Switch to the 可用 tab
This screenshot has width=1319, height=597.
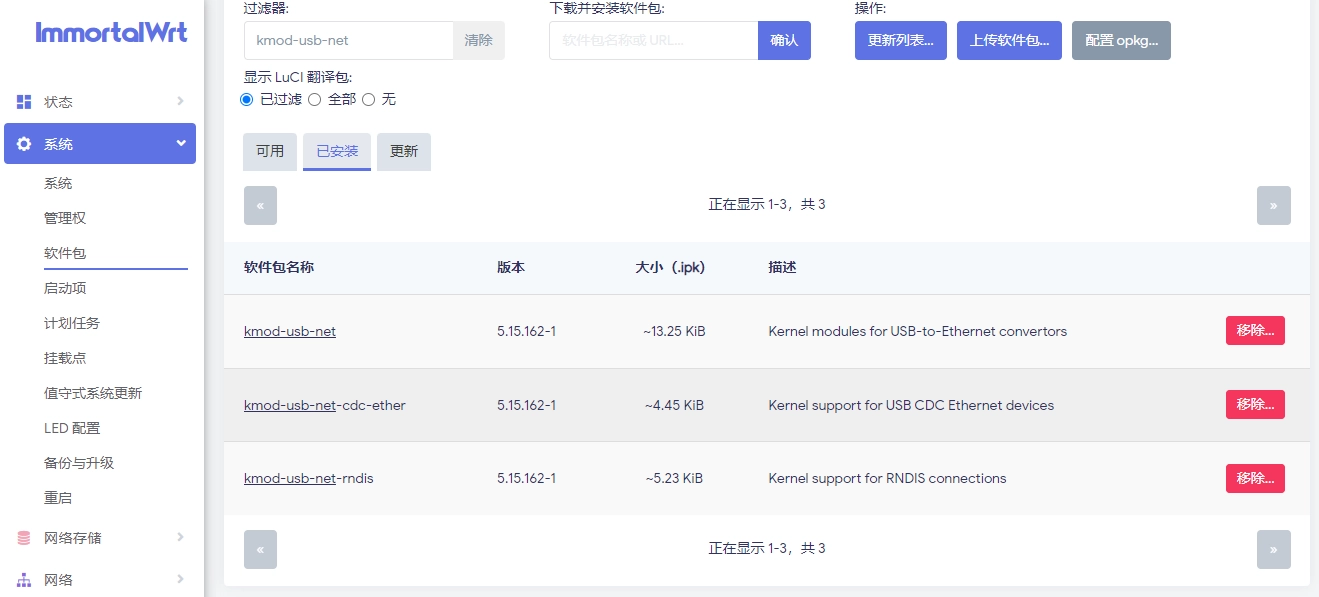click(x=270, y=152)
